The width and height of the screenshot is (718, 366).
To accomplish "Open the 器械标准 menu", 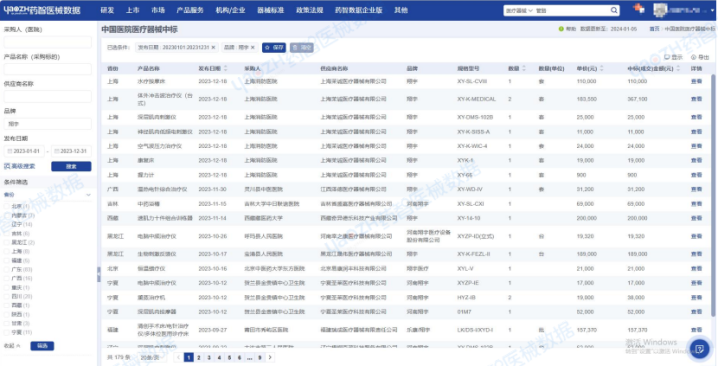I will tap(271, 10).
